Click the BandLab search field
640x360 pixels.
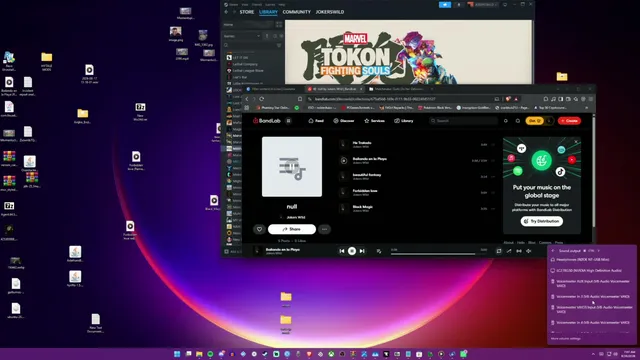click(463, 121)
